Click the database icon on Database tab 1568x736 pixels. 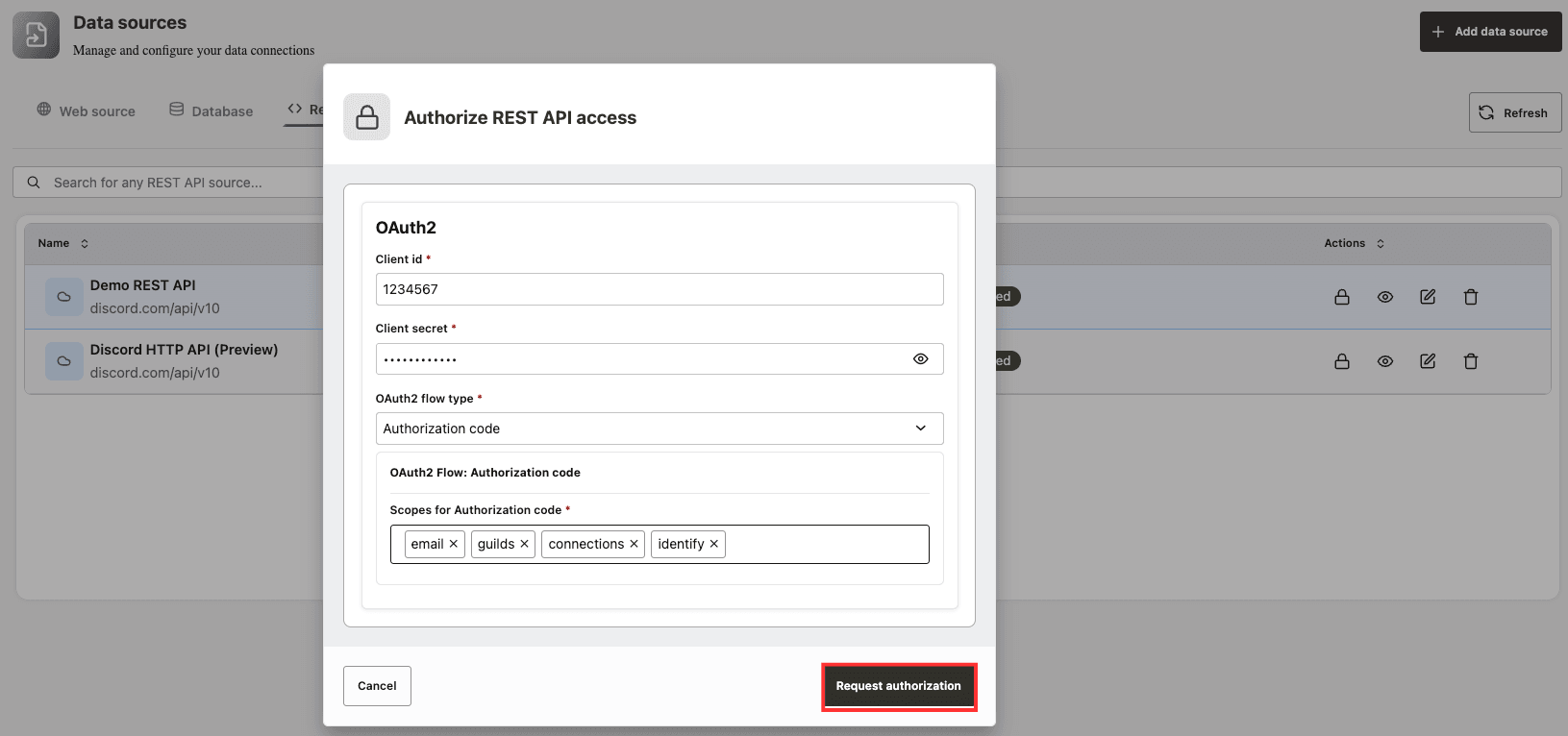(x=177, y=110)
